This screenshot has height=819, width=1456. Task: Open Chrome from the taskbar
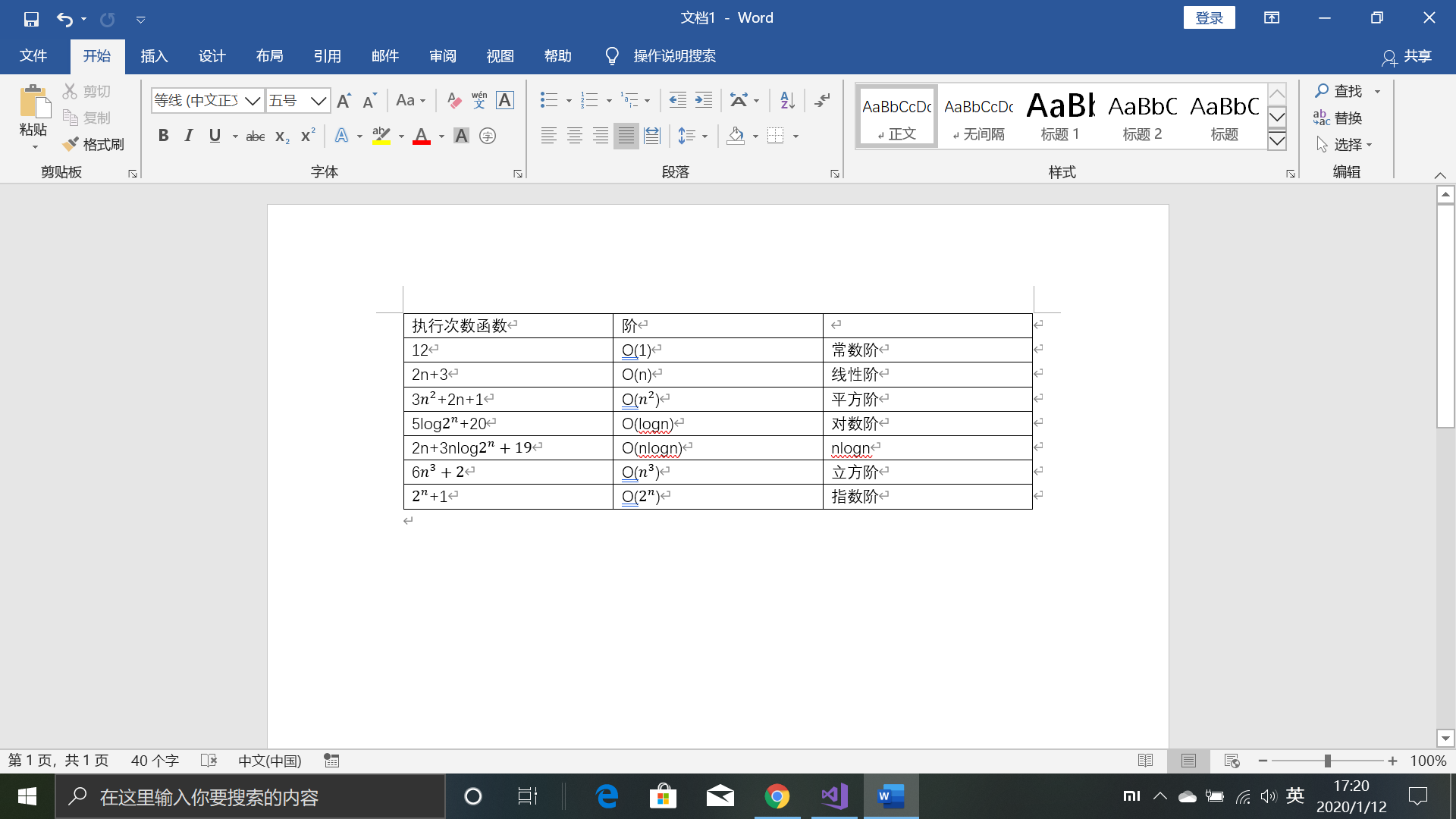tap(777, 796)
